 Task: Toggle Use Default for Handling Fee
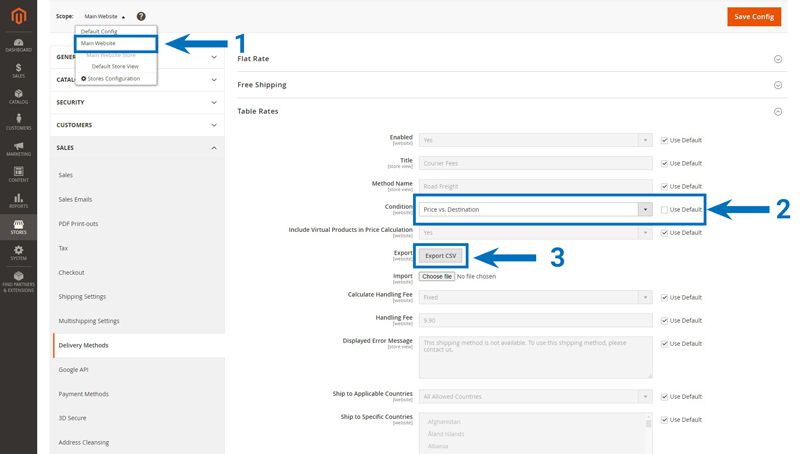tap(664, 320)
